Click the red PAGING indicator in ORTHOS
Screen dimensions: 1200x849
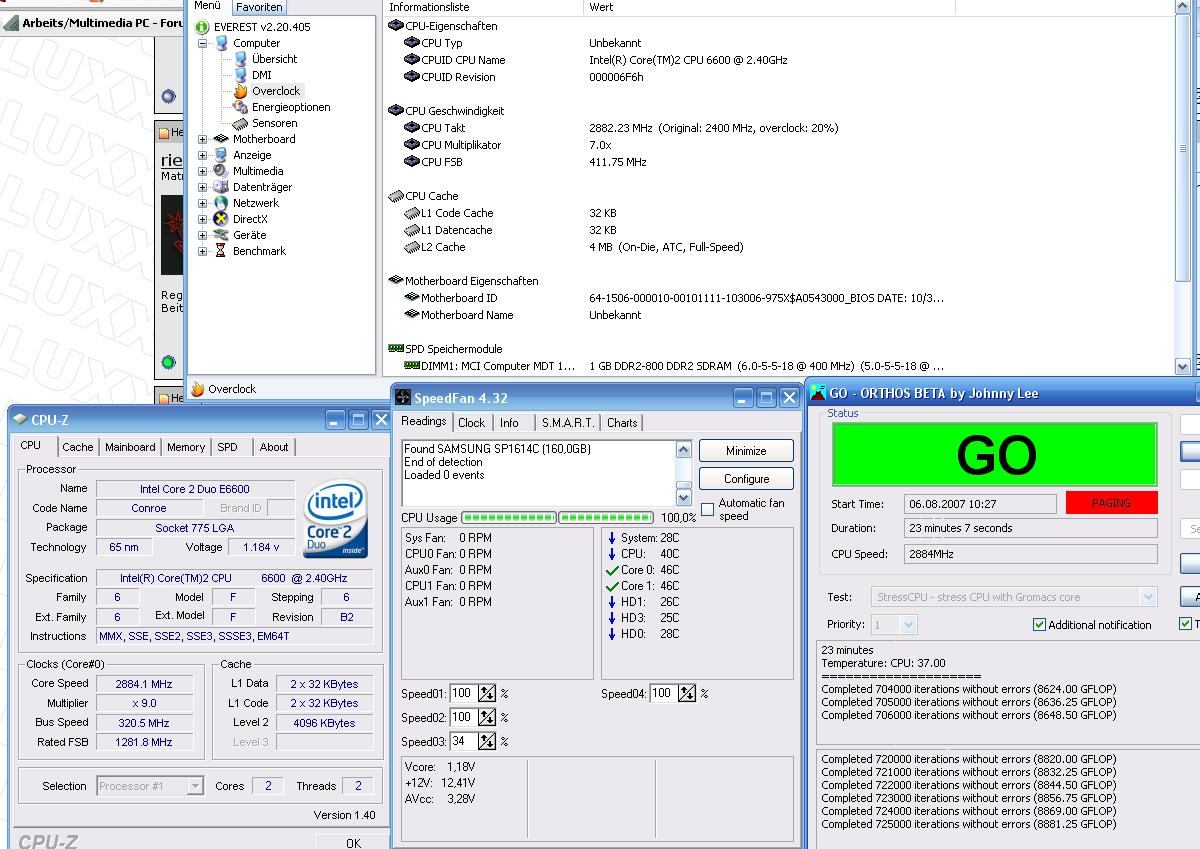(1111, 503)
